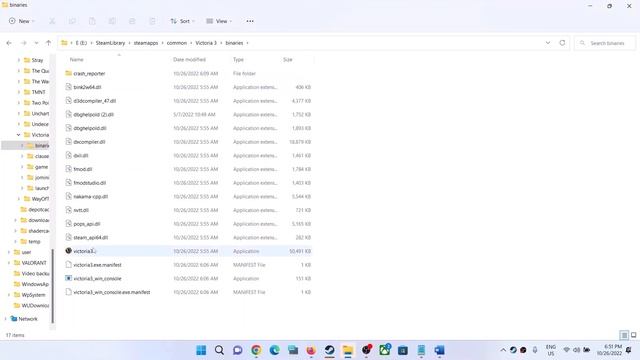Open the taskbar Search magnifier
The height and width of the screenshot is (360, 640).
click(220, 350)
